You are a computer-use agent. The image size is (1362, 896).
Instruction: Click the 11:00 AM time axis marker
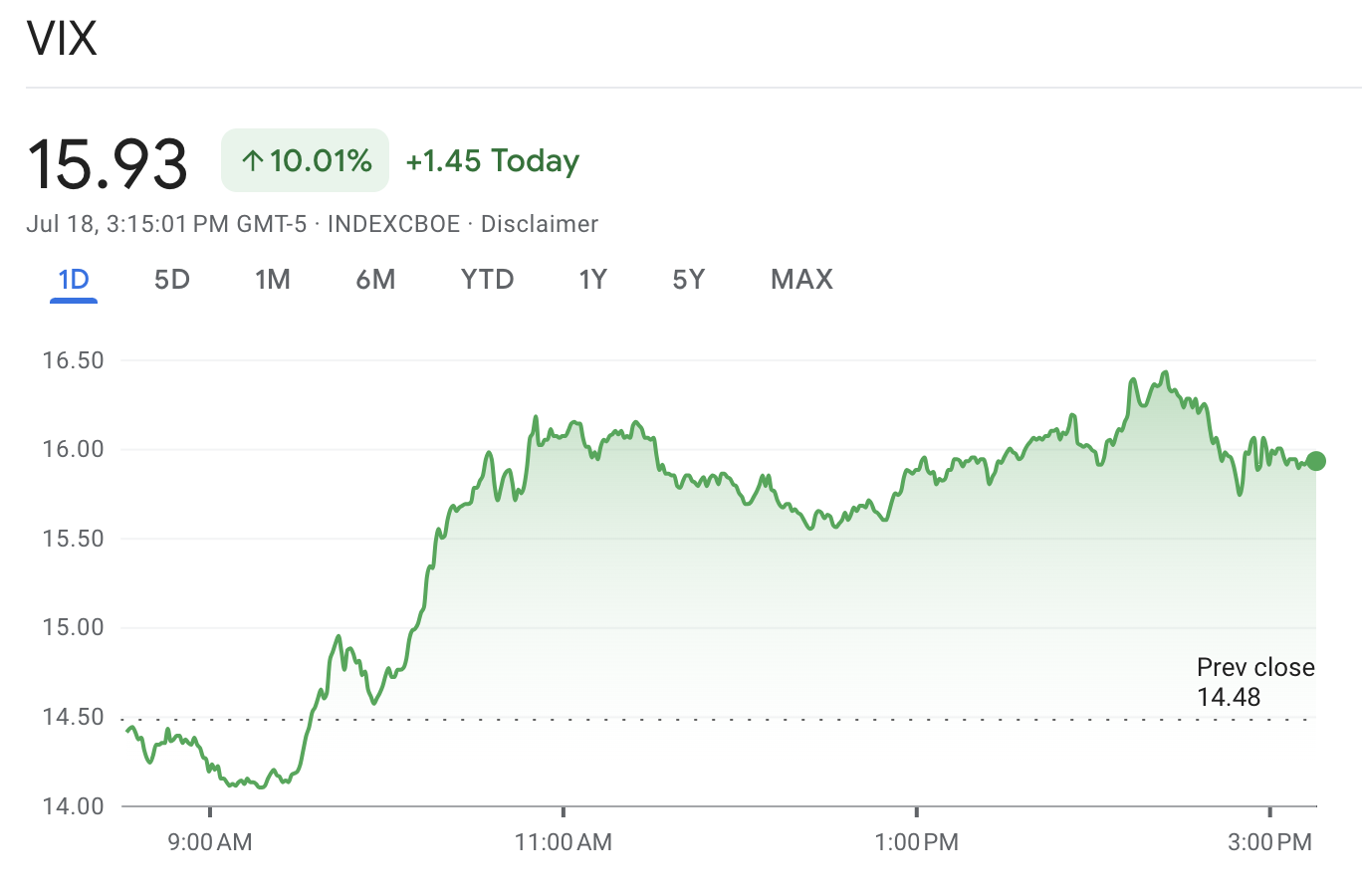click(563, 842)
